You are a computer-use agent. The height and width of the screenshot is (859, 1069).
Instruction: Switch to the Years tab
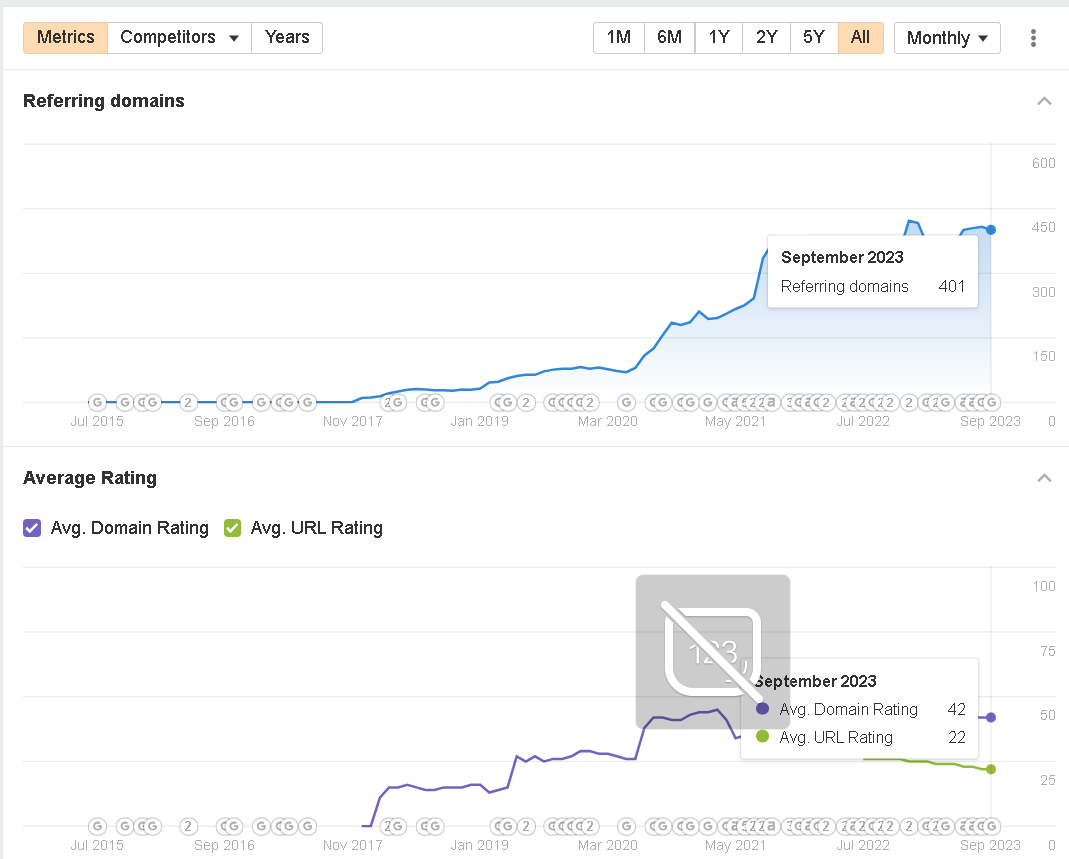(287, 37)
